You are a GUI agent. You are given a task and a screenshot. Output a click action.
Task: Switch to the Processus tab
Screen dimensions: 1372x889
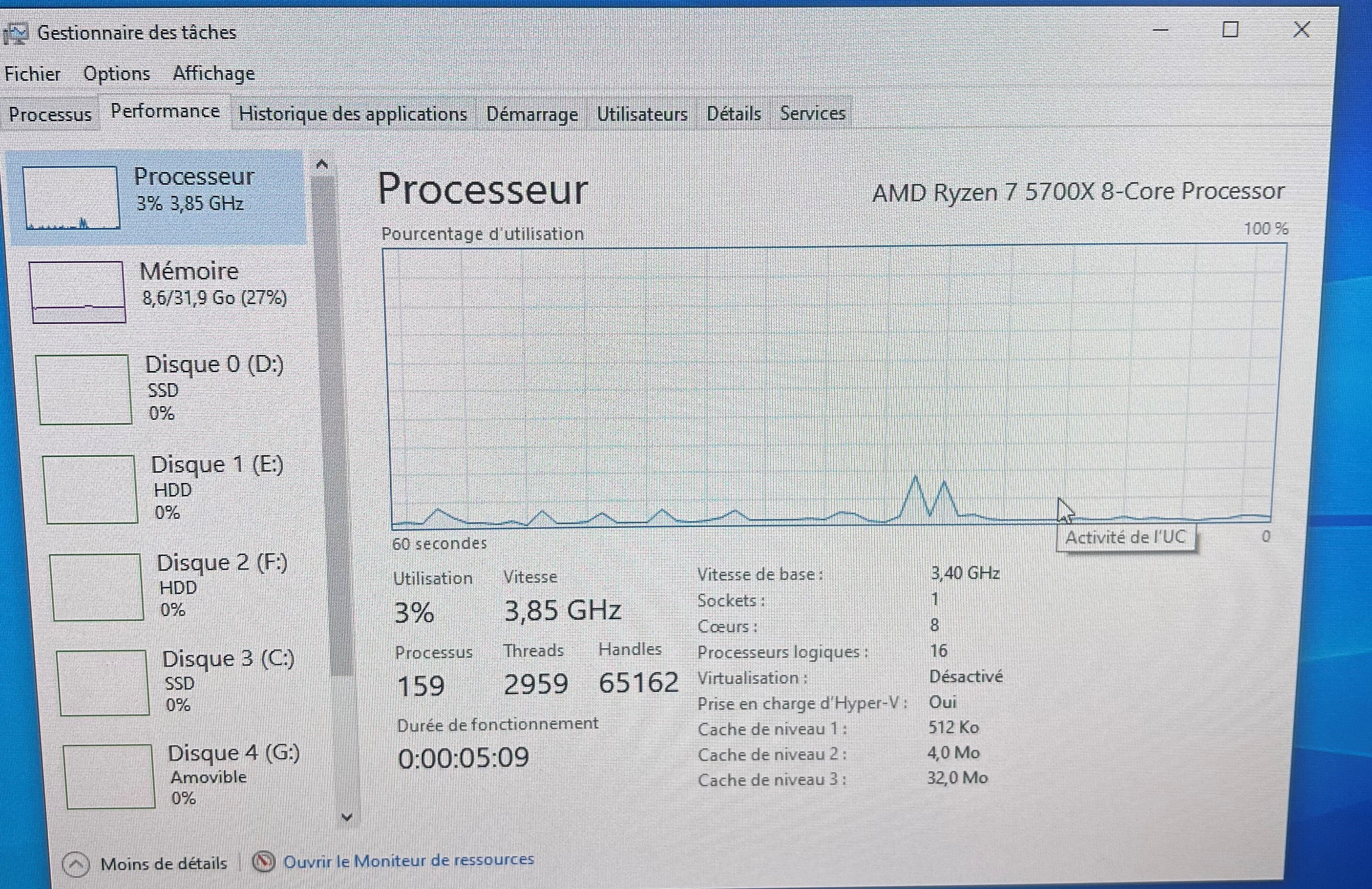click(50, 114)
